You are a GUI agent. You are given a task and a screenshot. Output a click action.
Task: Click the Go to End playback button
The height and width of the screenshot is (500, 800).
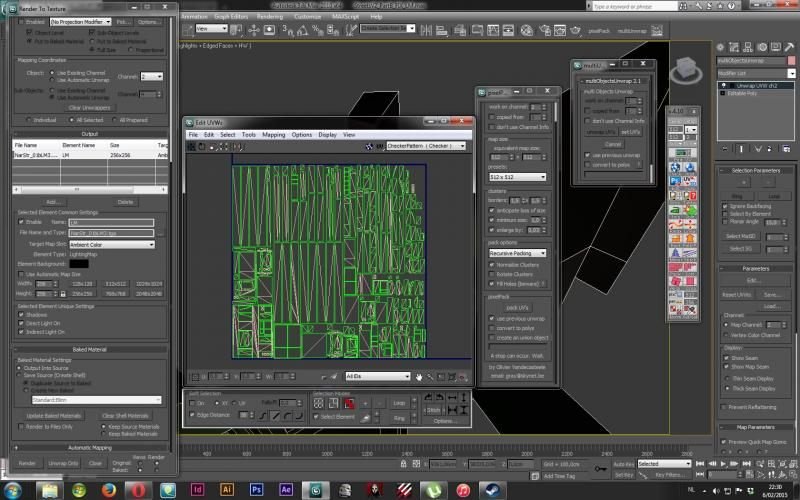click(746, 463)
